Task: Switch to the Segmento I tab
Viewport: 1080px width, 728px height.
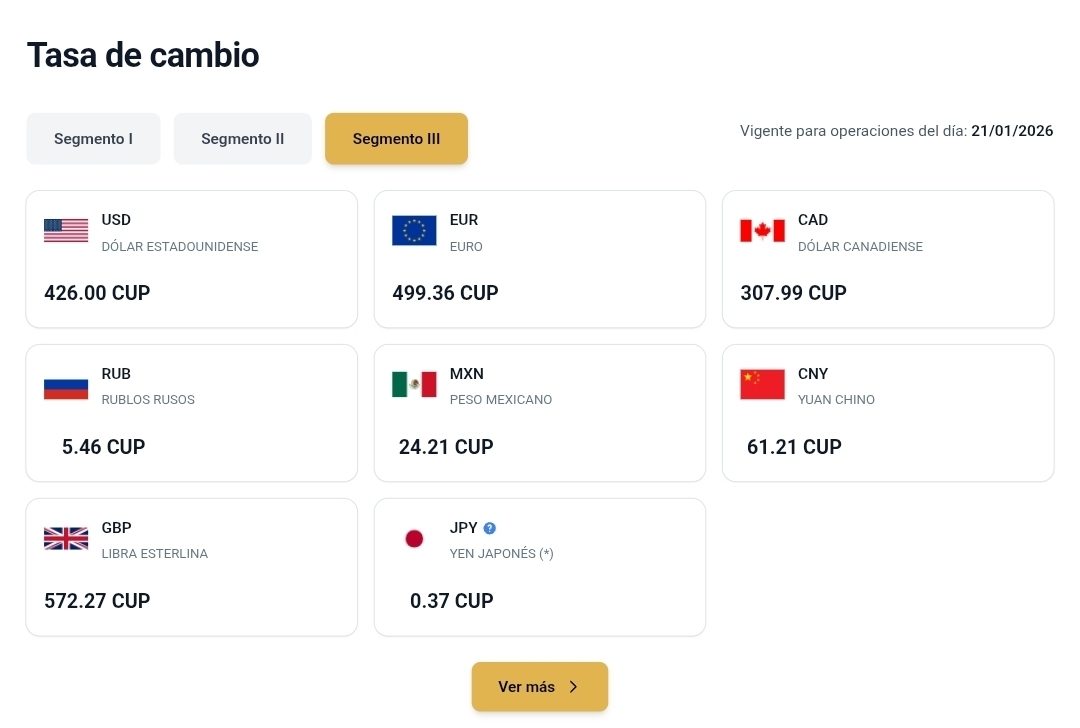Action: [93, 139]
